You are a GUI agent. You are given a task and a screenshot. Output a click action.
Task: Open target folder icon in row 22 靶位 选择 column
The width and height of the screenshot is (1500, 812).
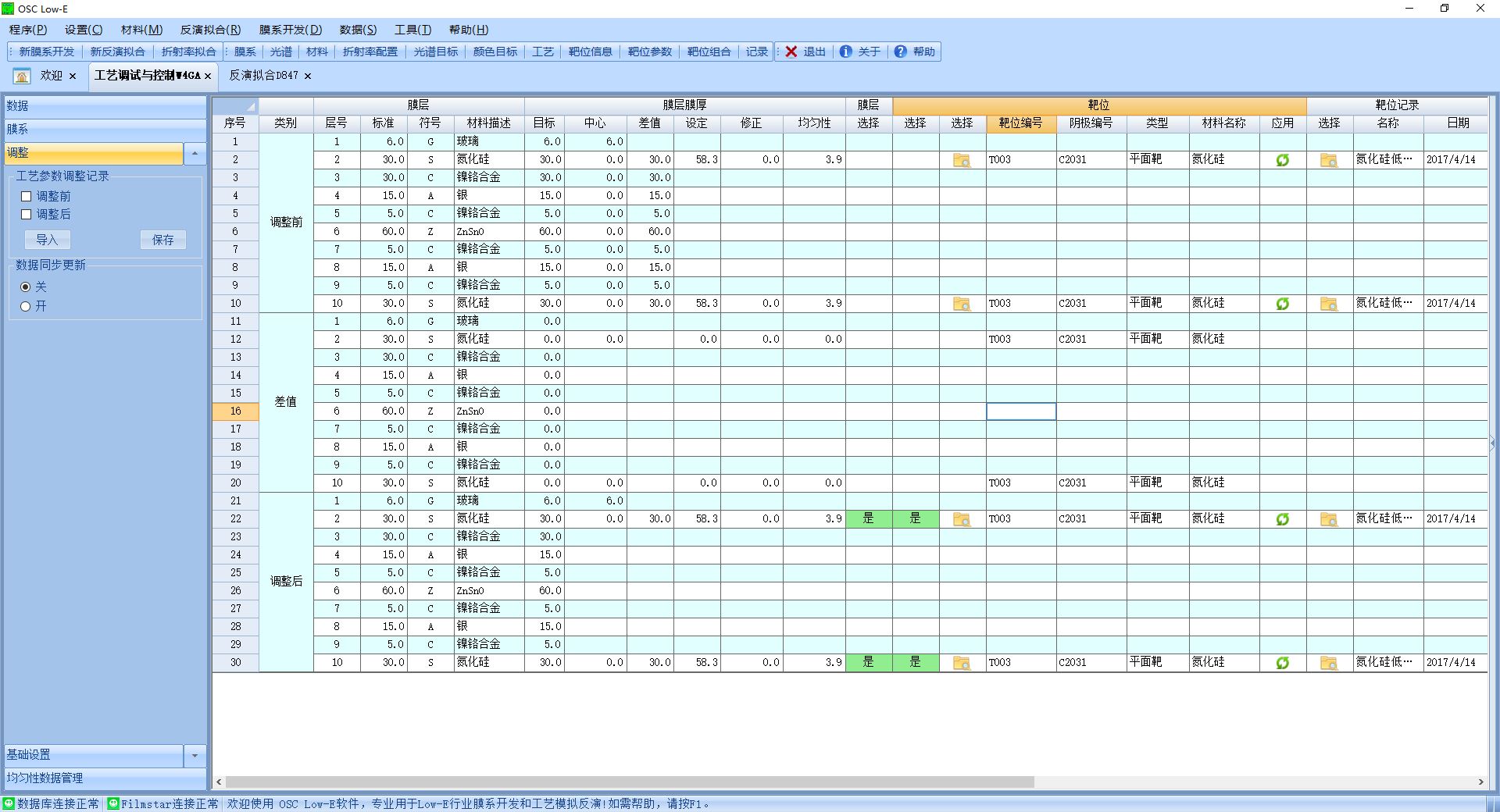pyautogui.click(x=962, y=519)
